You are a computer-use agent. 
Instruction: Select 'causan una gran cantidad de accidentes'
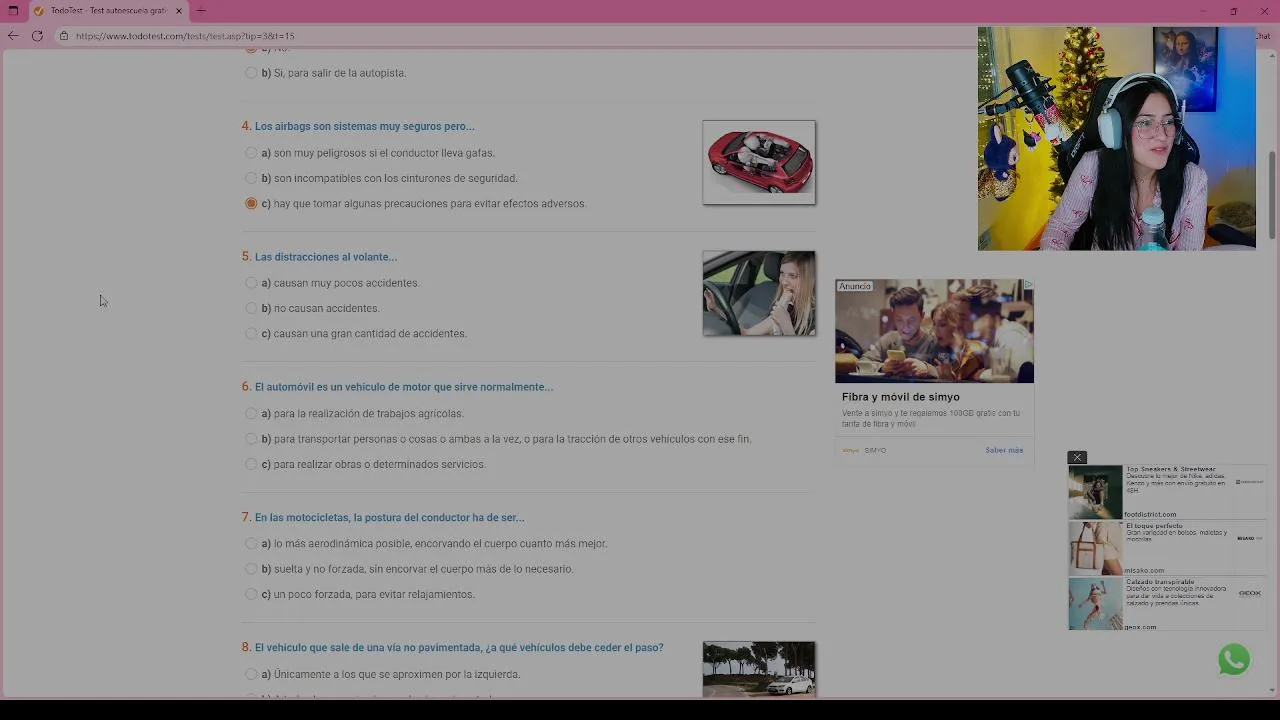click(x=251, y=333)
